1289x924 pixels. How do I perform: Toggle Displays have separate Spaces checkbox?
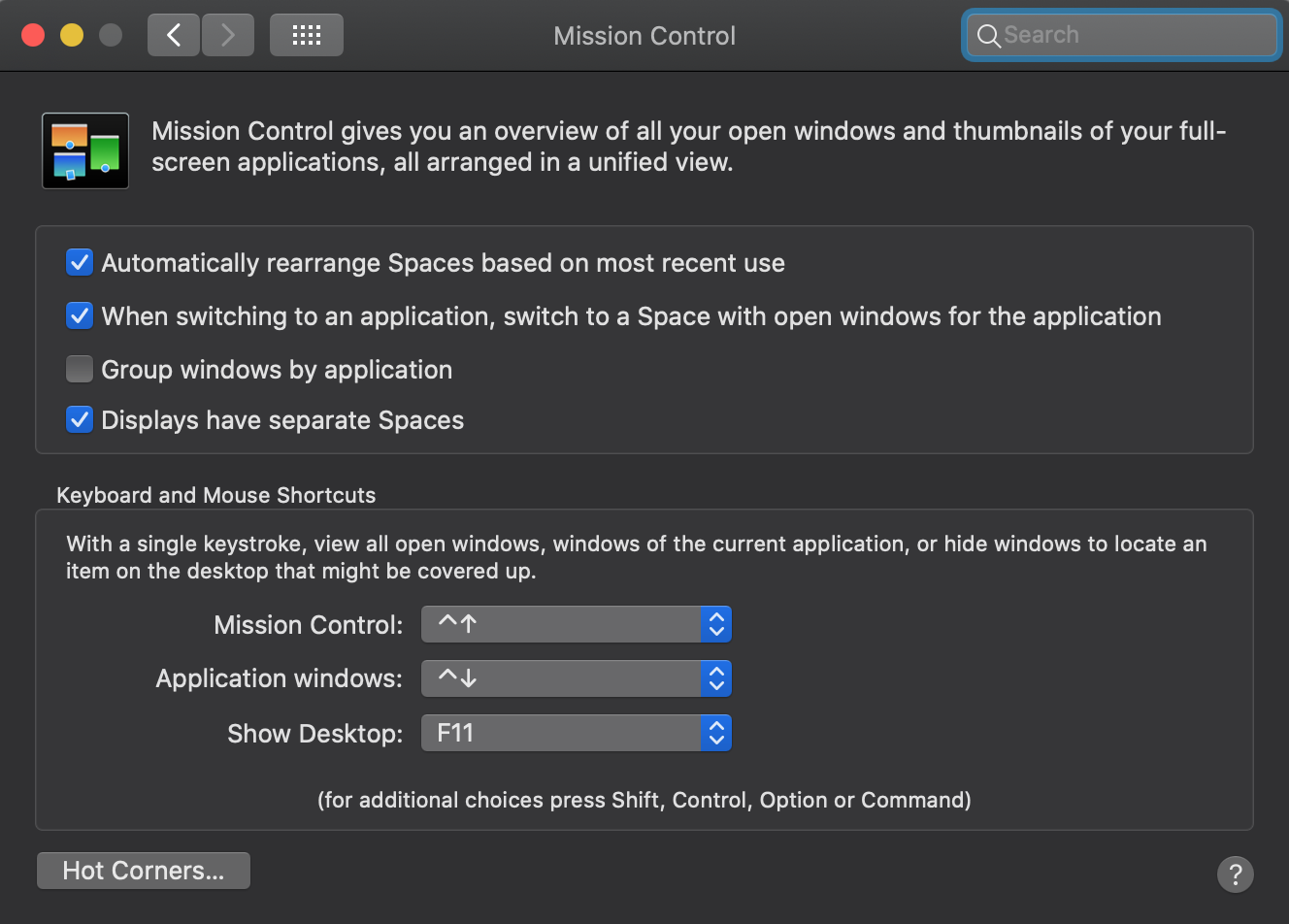coord(80,419)
